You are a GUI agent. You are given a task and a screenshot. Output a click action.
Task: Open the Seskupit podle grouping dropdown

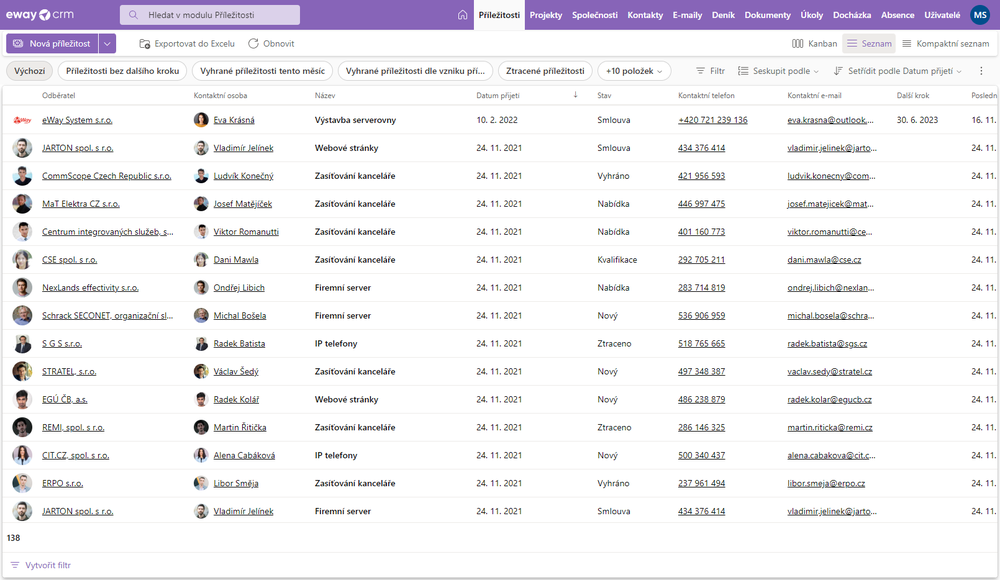(778, 71)
